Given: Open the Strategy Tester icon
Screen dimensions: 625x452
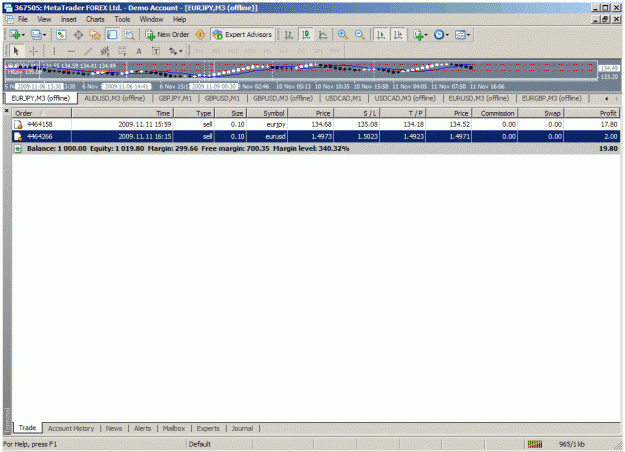Looking at the screenshot, I should 129,35.
